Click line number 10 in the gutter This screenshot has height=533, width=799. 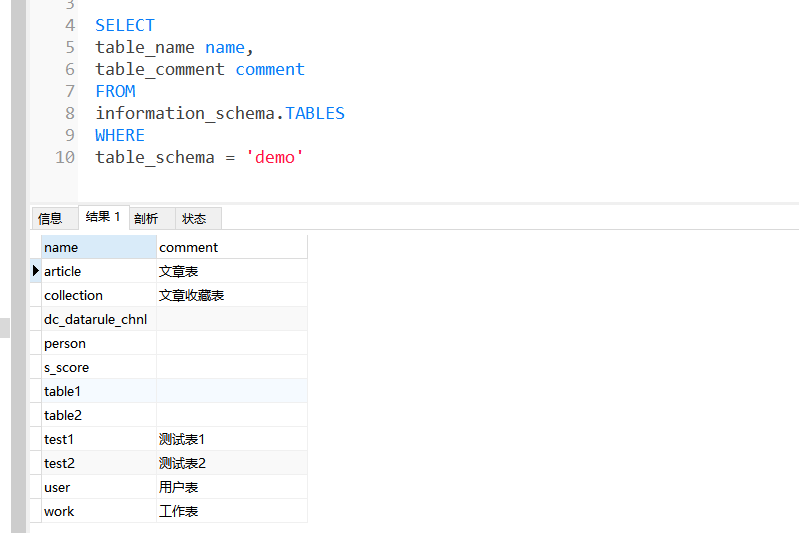pyautogui.click(x=65, y=157)
